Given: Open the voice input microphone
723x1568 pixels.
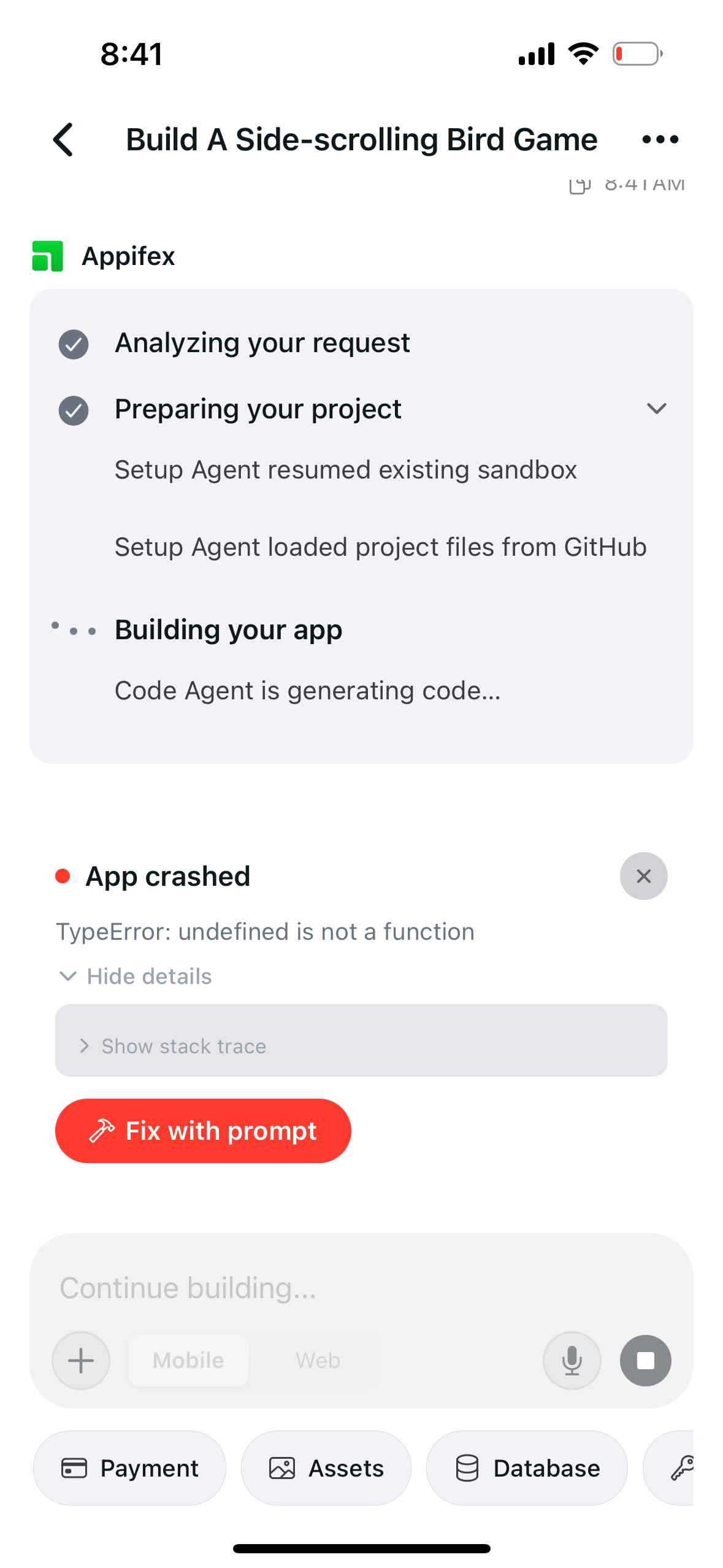Looking at the screenshot, I should point(572,1361).
